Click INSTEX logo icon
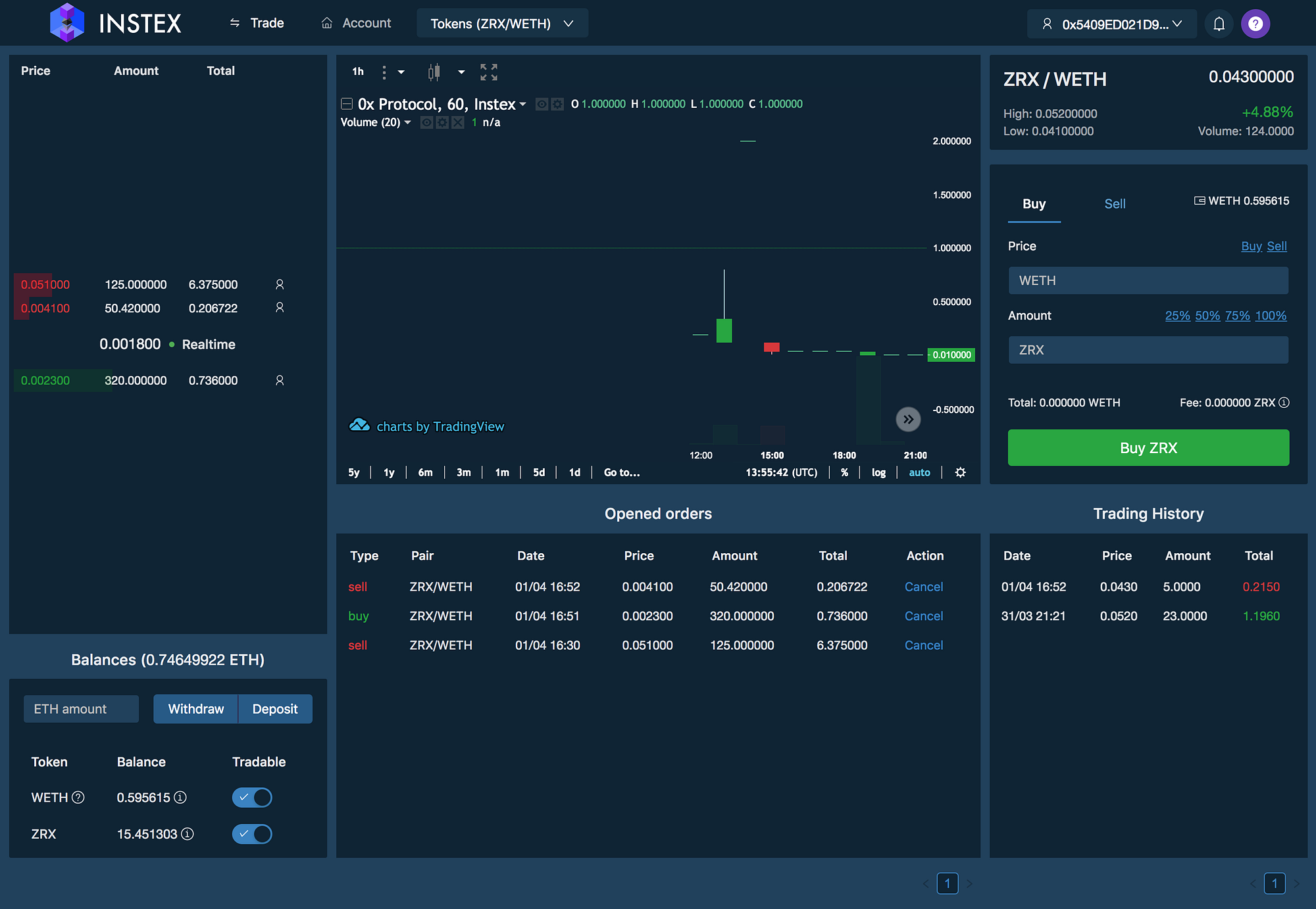This screenshot has width=1316, height=909. pos(66,23)
